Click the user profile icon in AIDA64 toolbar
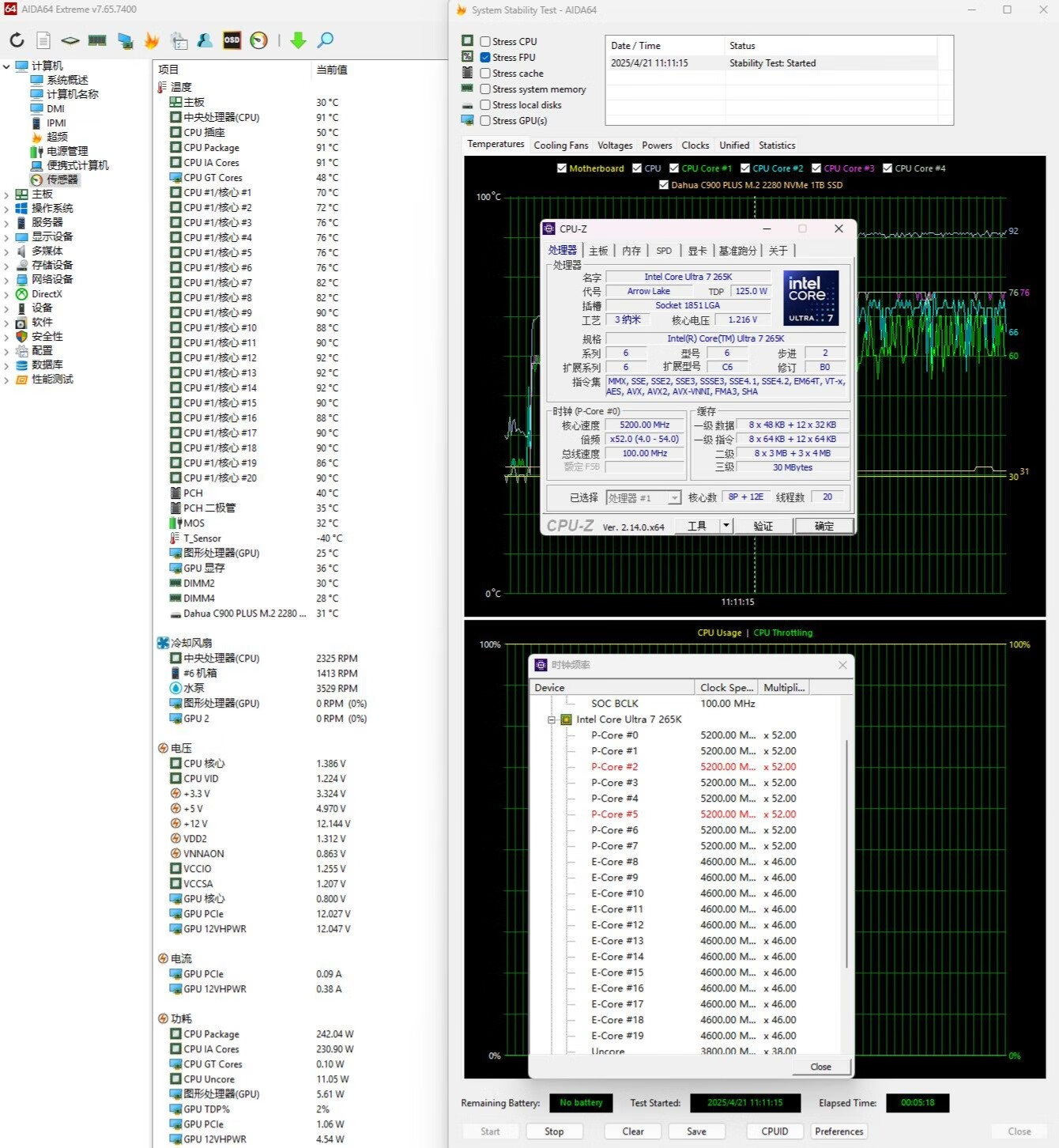Image resolution: width=1059 pixels, height=1148 pixels. pos(205,40)
